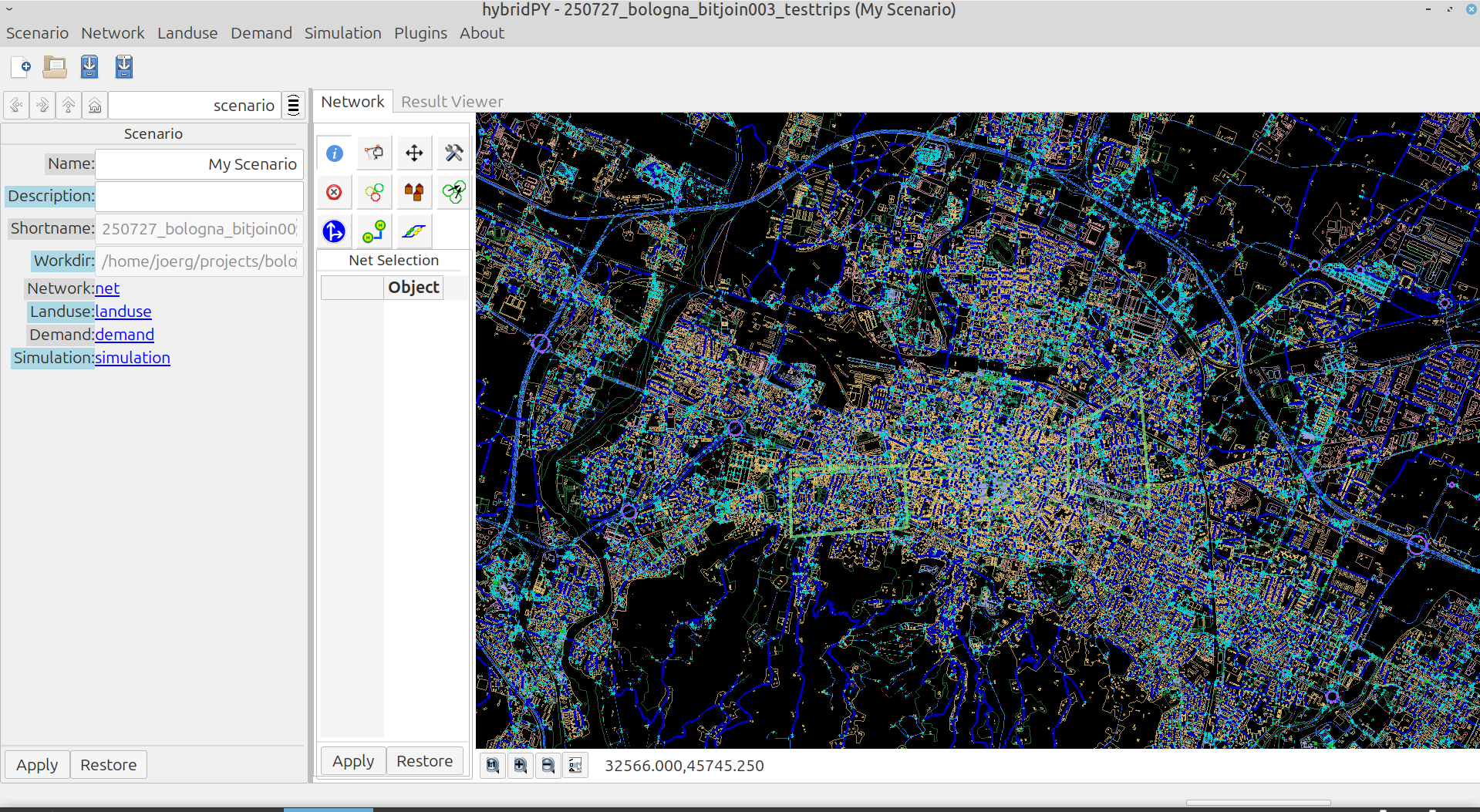Click the Workdir path field
The width and height of the screenshot is (1480, 812).
(x=199, y=261)
